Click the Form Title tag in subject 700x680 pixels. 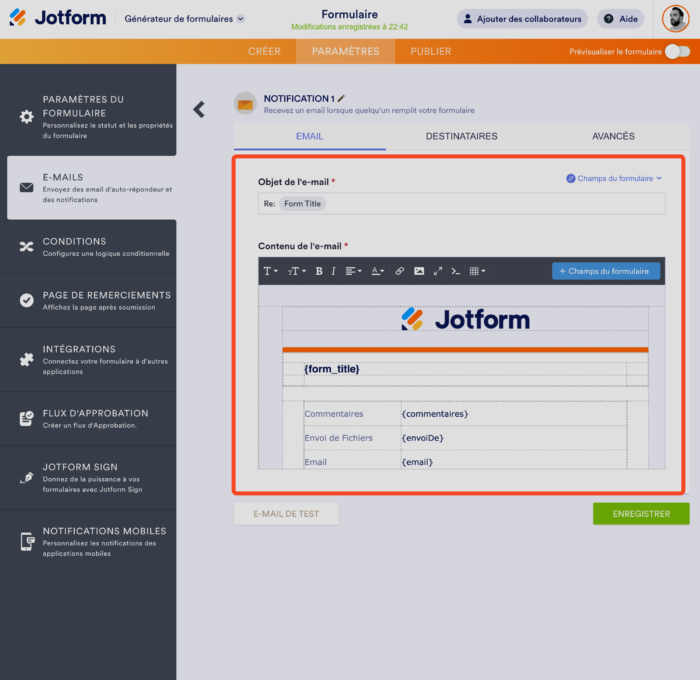tap(302, 204)
